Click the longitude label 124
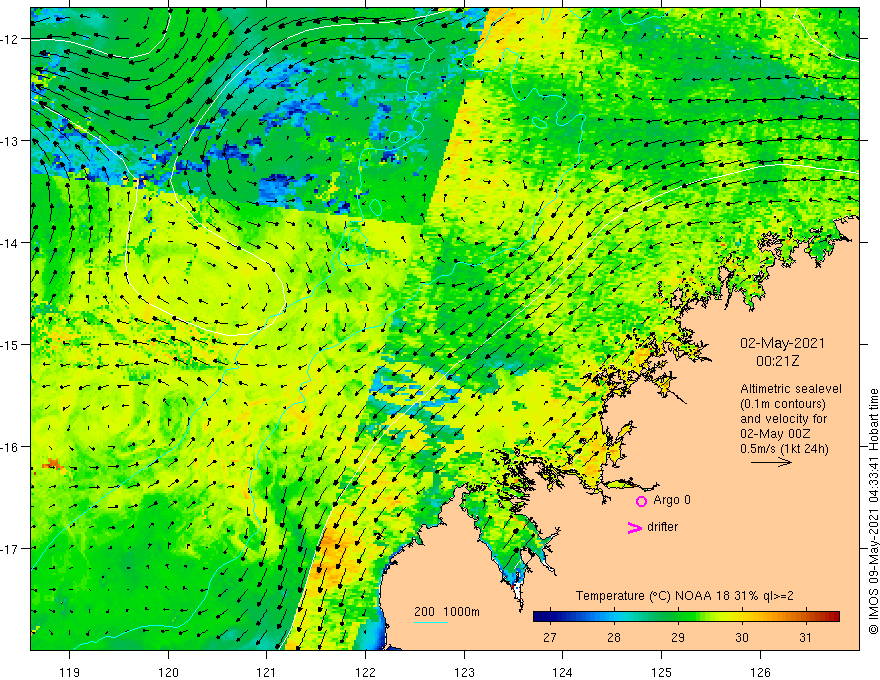Image resolution: width=880 pixels, height=680 pixels. [x=563, y=672]
